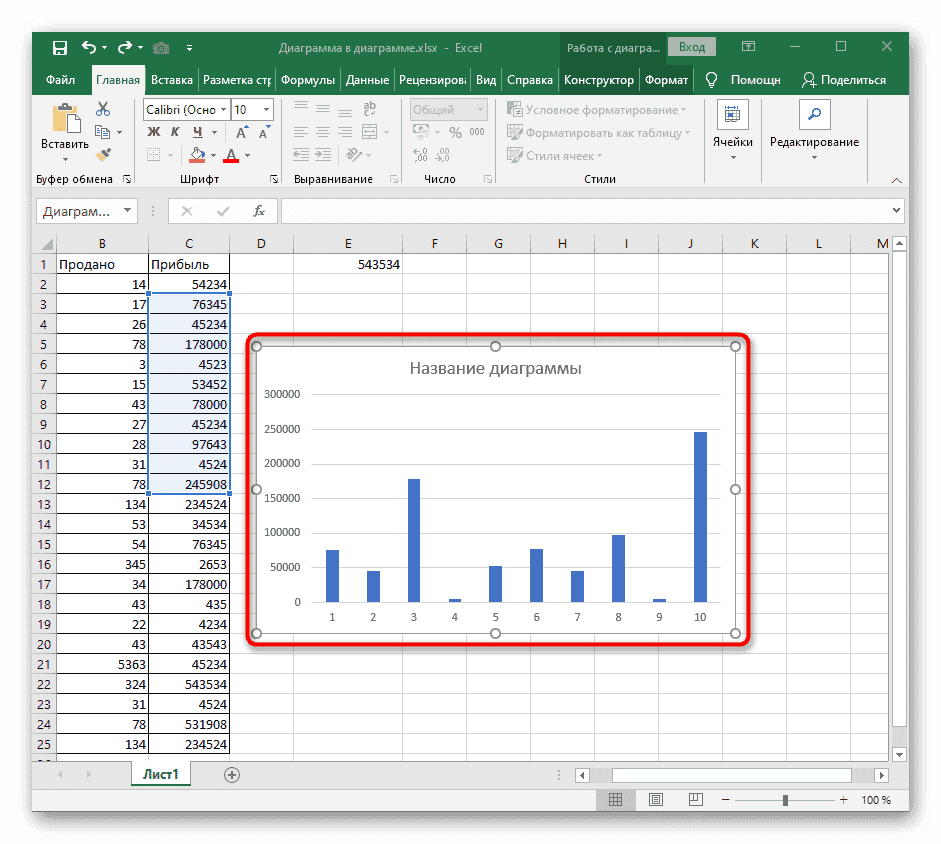Toggle Underline formatting (Ч)
The width and height of the screenshot is (941, 844).
(198, 132)
